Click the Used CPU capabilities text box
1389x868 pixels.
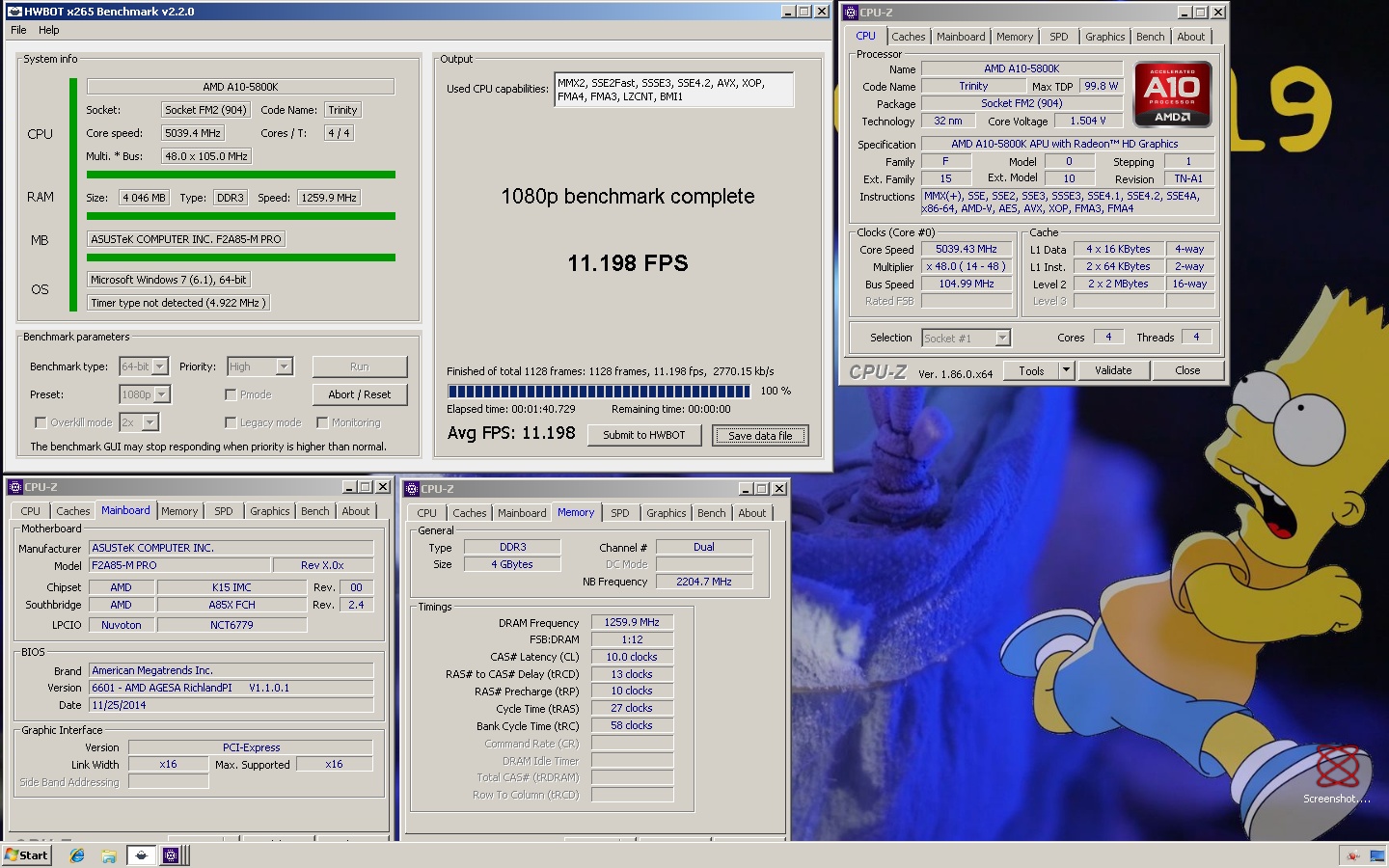click(x=673, y=90)
